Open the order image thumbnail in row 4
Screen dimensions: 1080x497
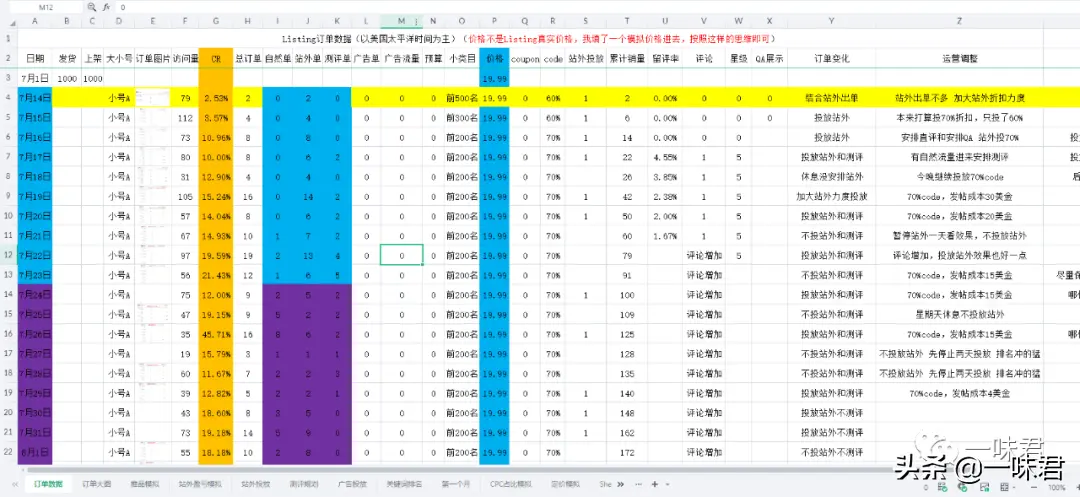[152, 98]
